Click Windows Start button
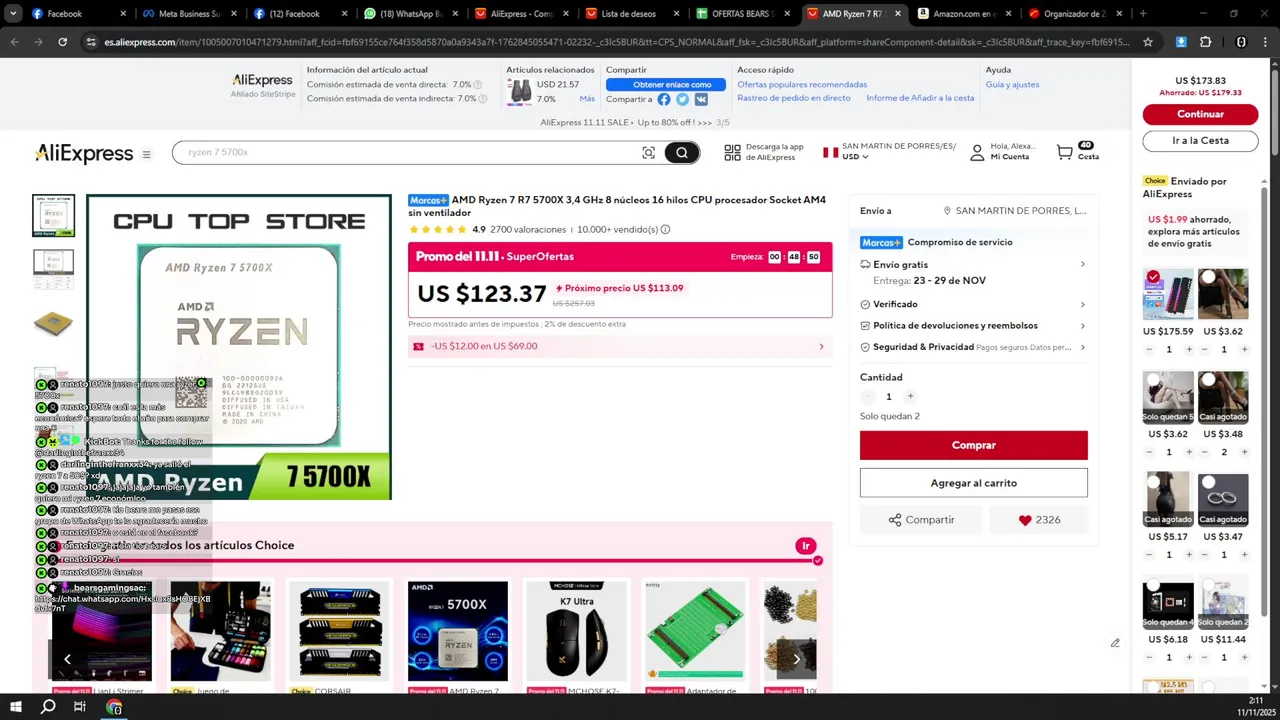This screenshot has width=1280, height=720. (x=15, y=707)
